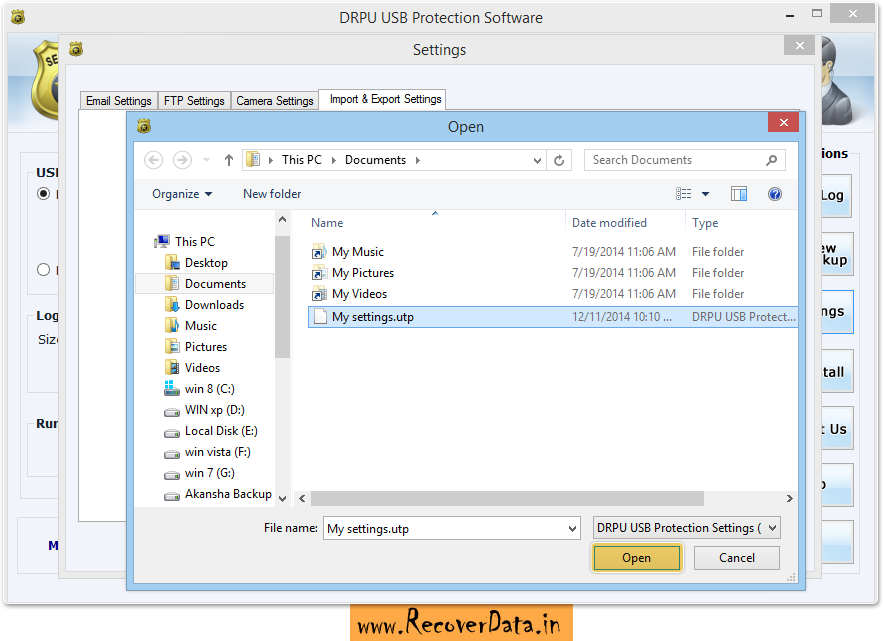The width and height of the screenshot is (883, 641).
Task: Click horizontal scrollbar right arrow
Action: pyautogui.click(x=790, y=498)
